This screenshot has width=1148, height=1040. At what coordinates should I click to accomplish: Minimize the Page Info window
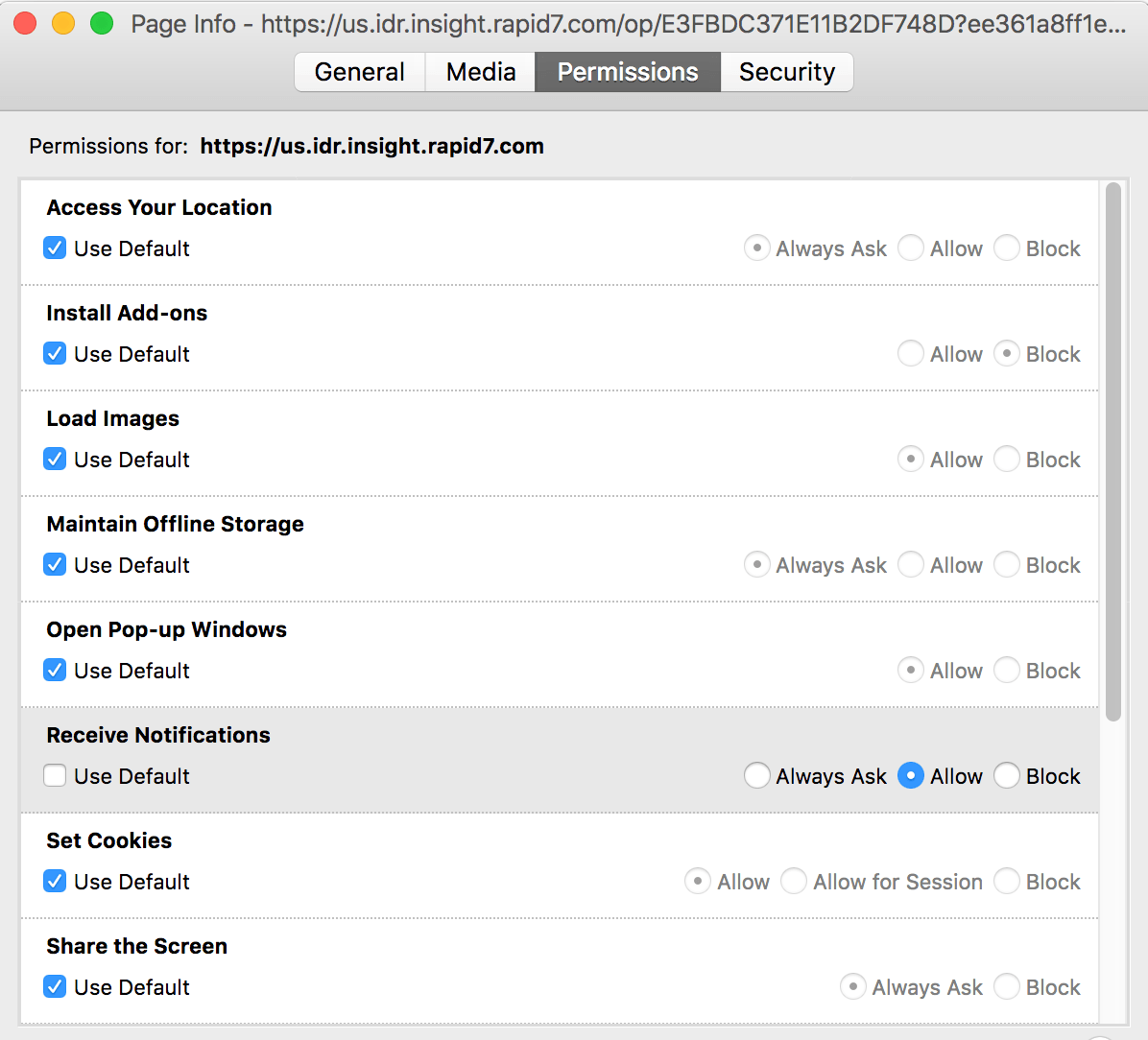click(x=63, y=23)
